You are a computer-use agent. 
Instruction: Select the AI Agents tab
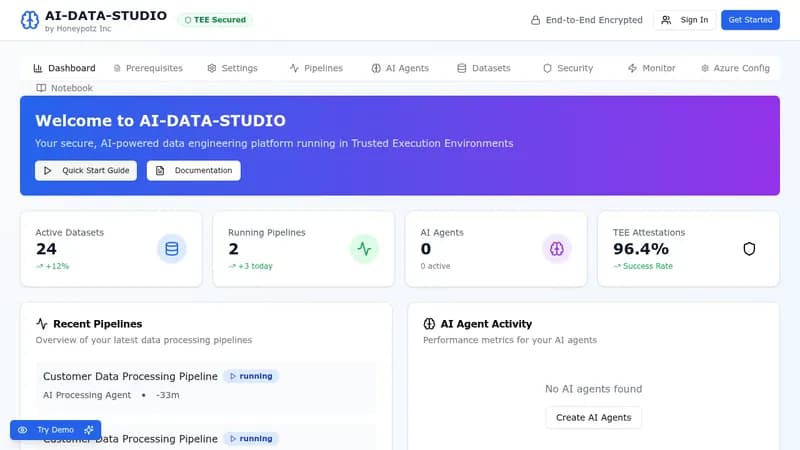[x=400, y=68]
